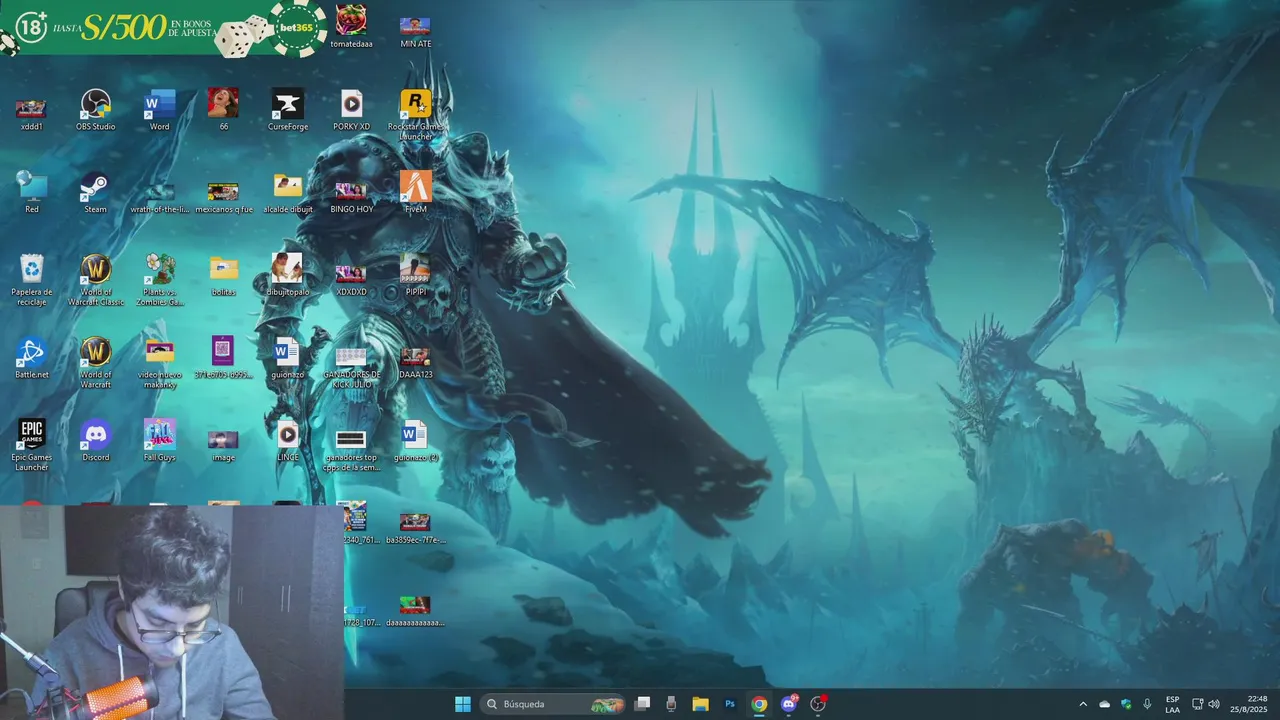The height and width of the screenshot is (720, 1280).
Task: Click the microphone tray icon
Action: point(1147,704)
